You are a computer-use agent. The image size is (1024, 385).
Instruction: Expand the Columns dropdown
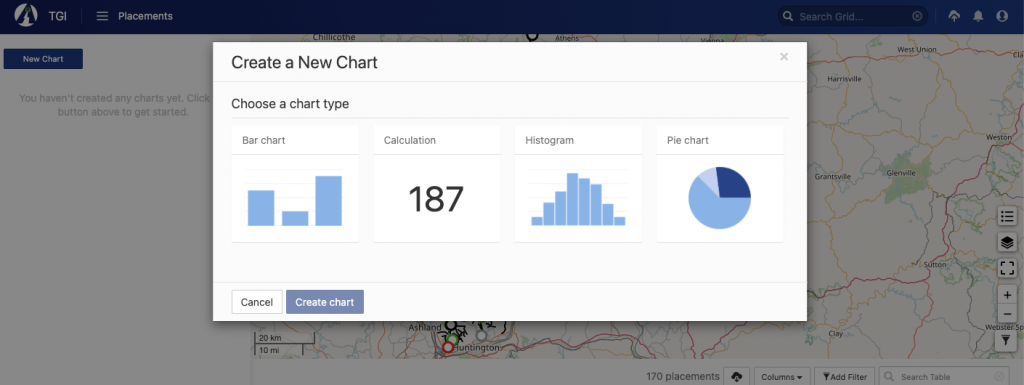(782, 377)
